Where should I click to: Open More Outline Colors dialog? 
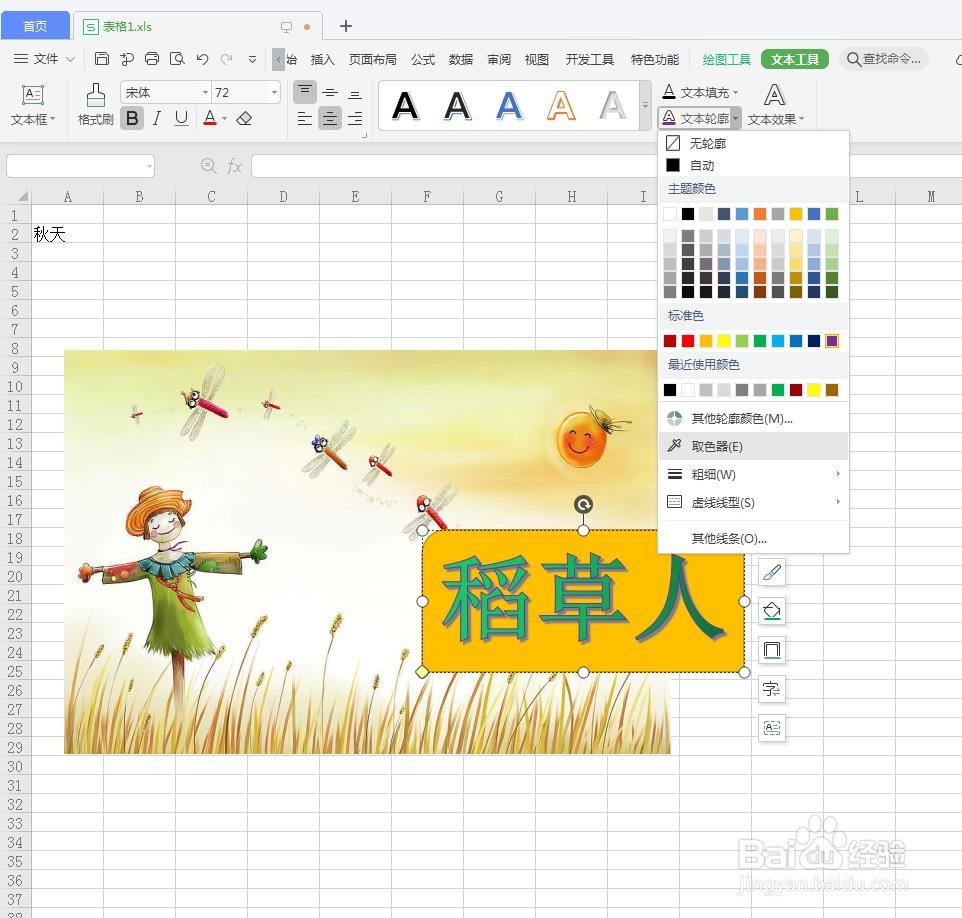pos(753,418)
